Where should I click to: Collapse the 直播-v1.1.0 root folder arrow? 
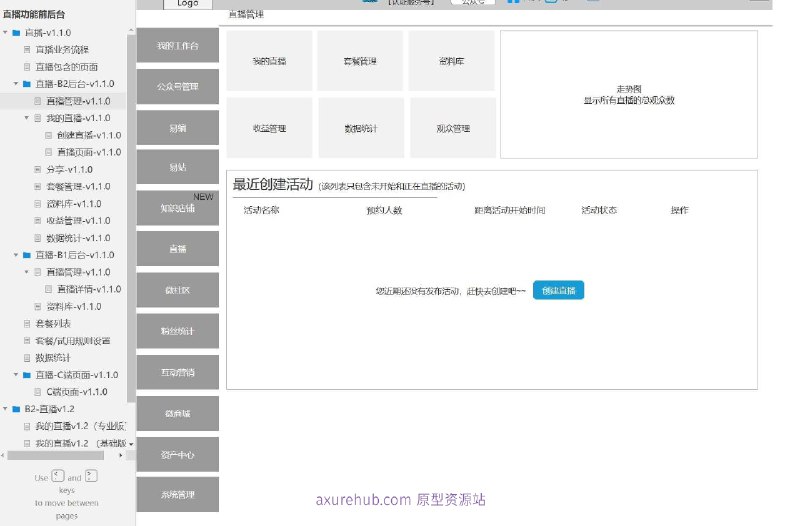point(5,33)
